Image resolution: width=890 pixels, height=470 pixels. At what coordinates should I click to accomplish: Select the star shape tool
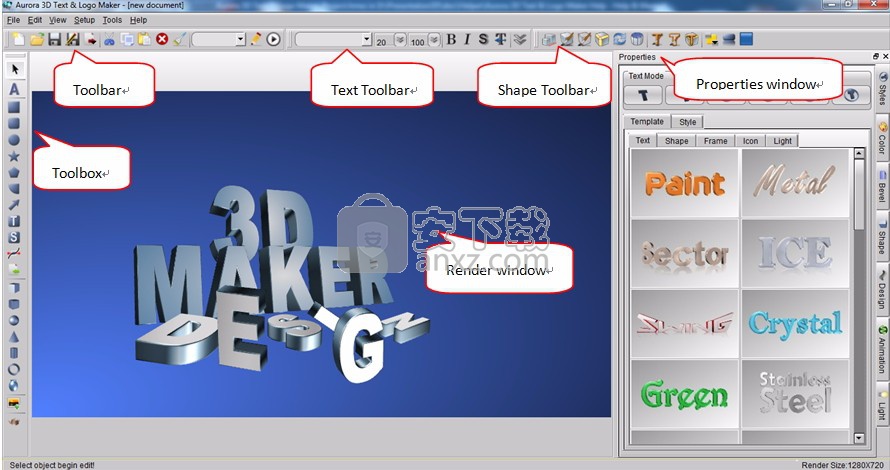tap(14, 156)
